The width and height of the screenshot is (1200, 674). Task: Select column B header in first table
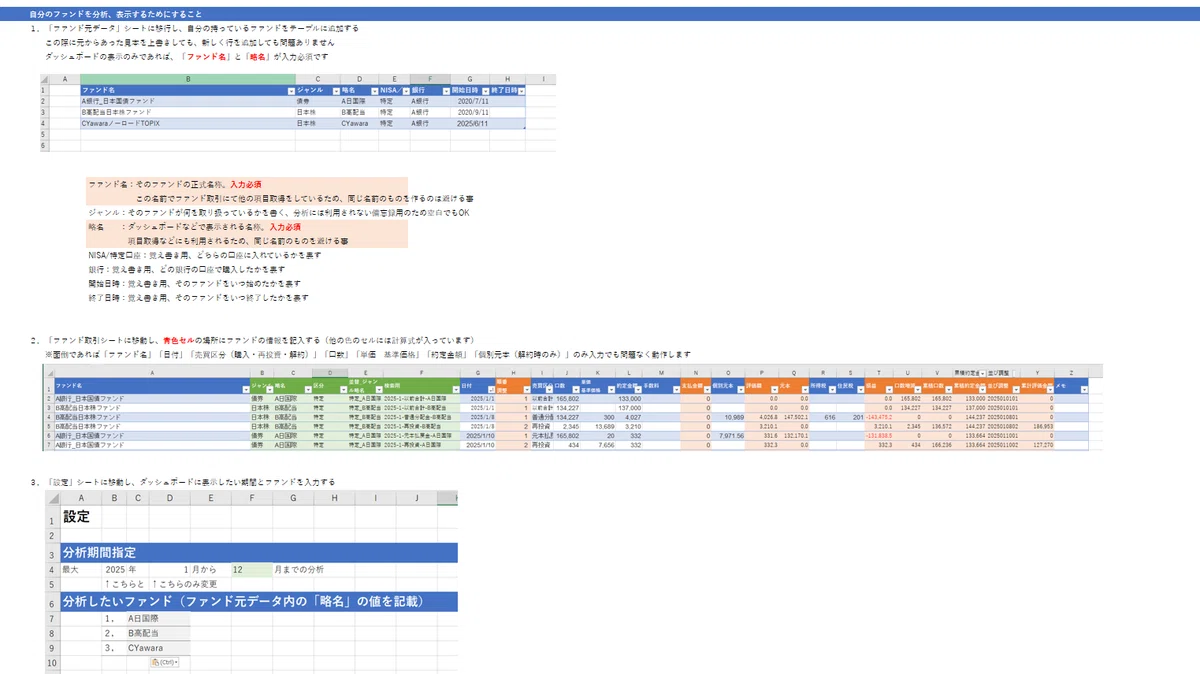[188, 79]
